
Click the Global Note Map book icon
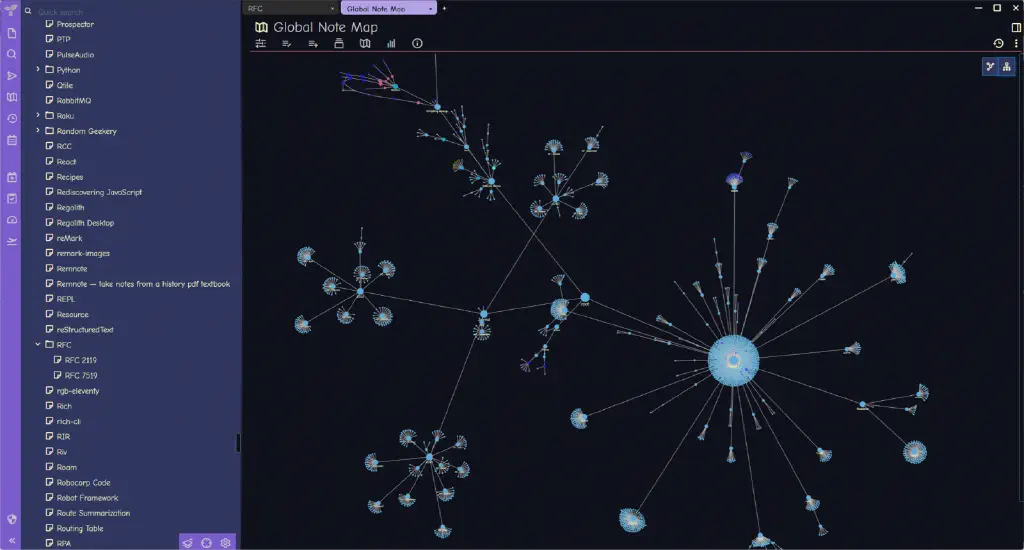click(261, 27)
